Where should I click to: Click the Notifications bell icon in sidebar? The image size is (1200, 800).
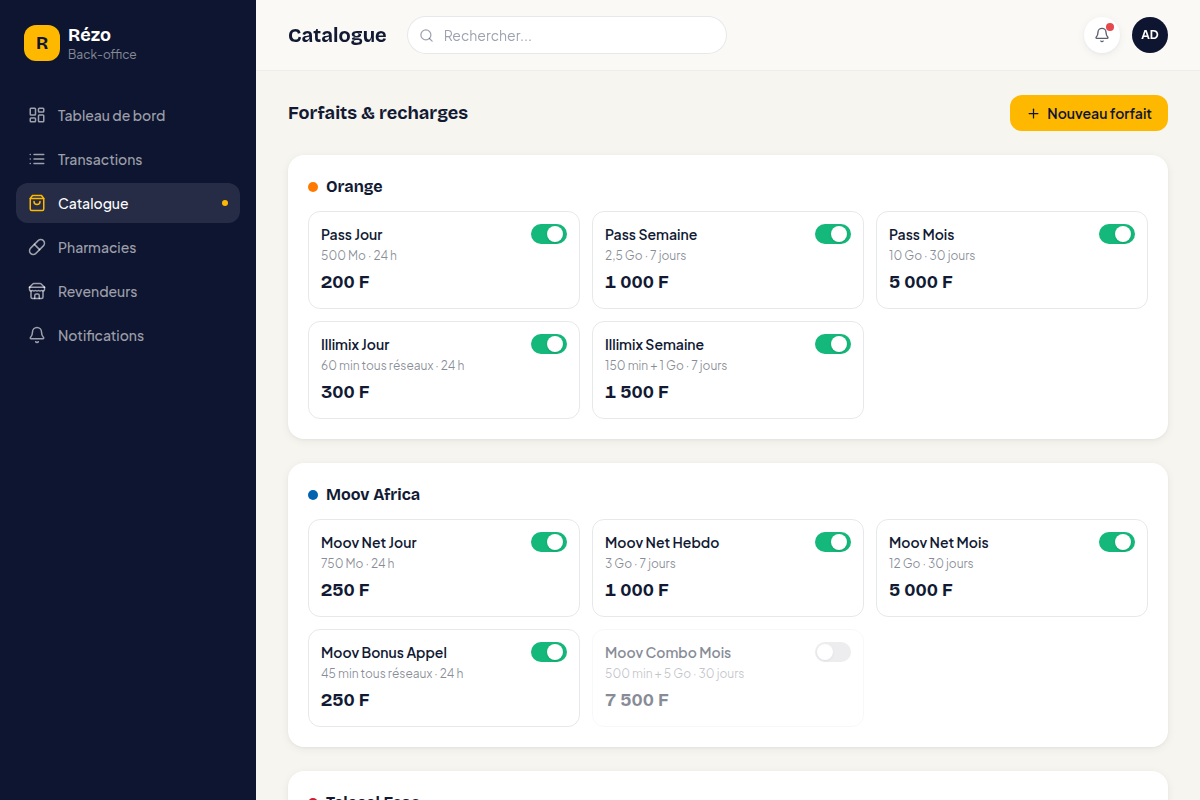point(37,335)
